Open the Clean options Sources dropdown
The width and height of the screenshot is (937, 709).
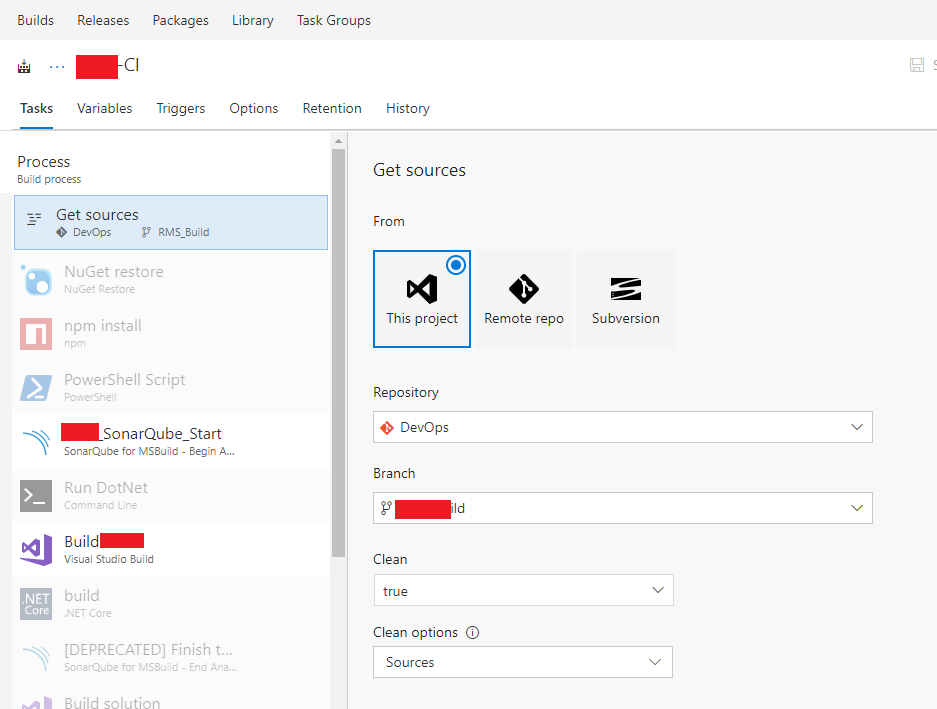pyautogui.click(x=523, y=662)
